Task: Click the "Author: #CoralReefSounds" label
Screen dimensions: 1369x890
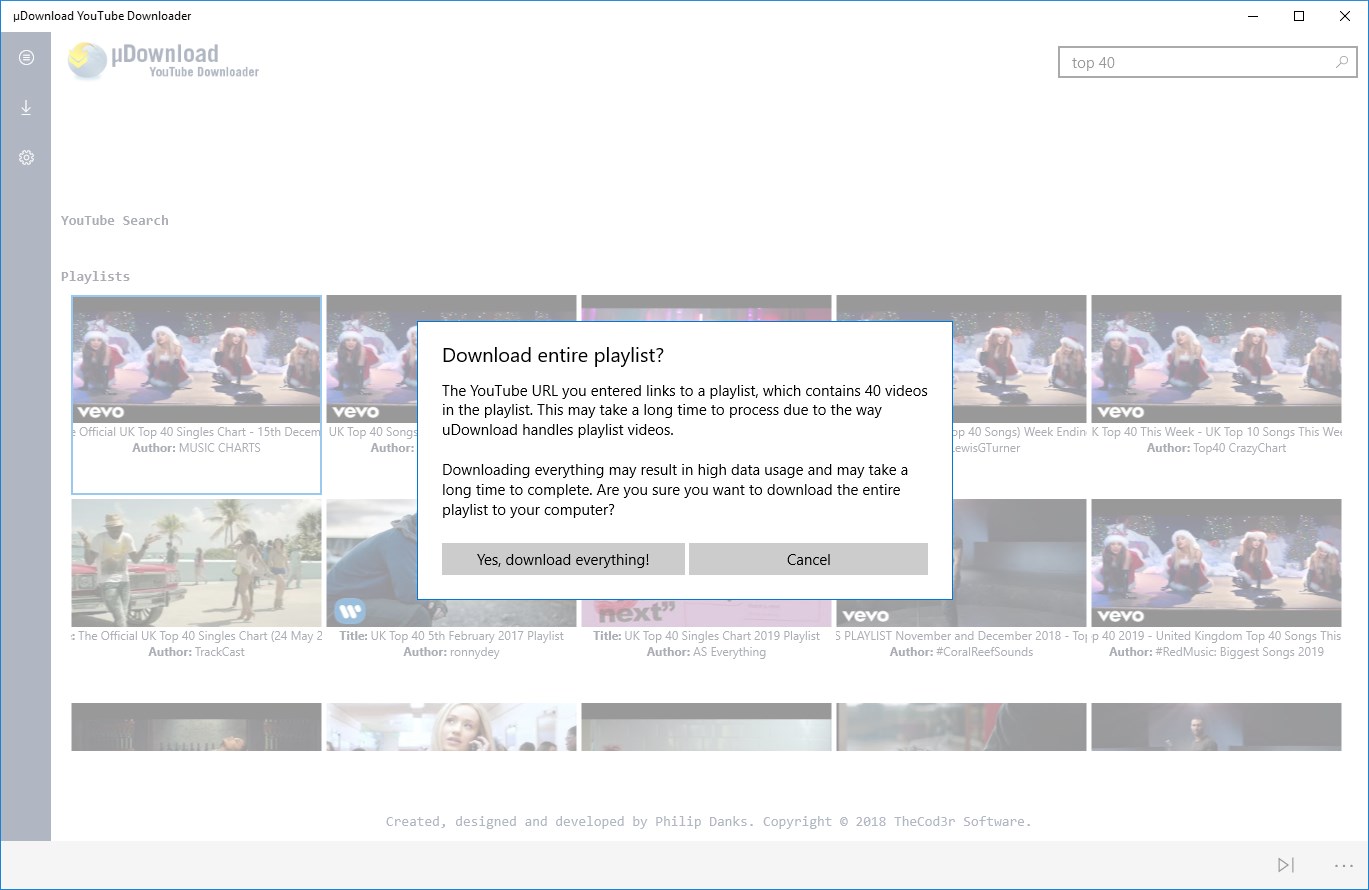Action: pyautogui.click(x=961, y=652)
